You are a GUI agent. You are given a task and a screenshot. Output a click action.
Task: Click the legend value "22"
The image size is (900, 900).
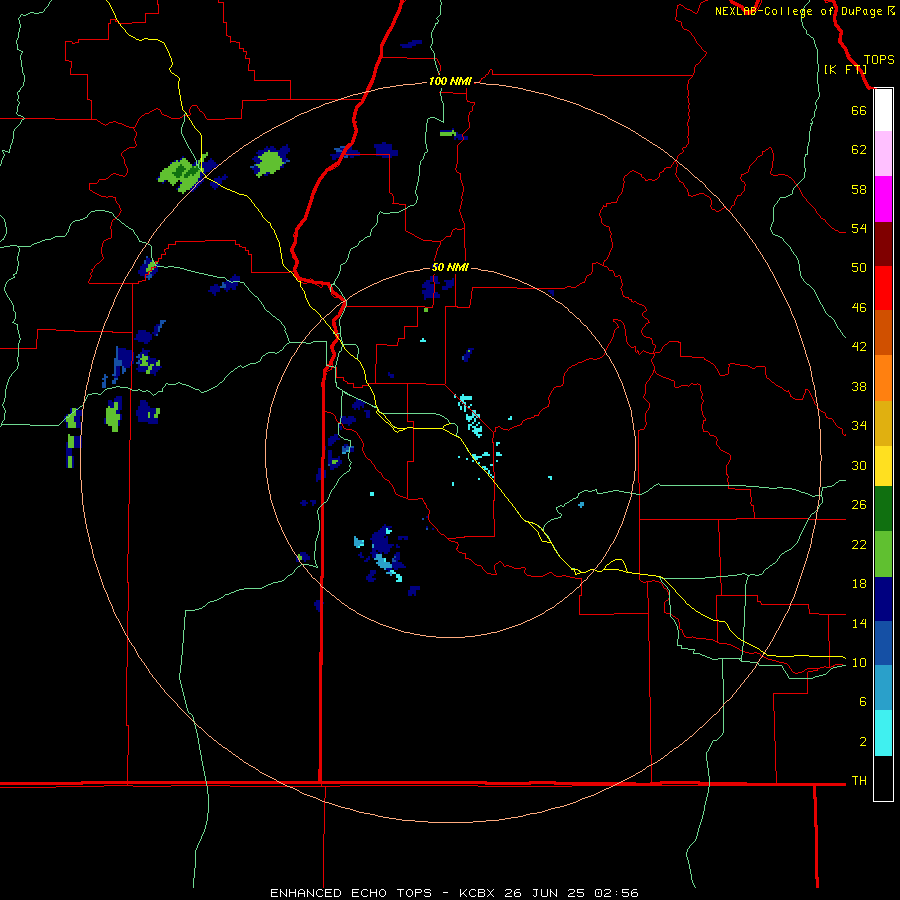pyautogui.click(x=859, y=544)
